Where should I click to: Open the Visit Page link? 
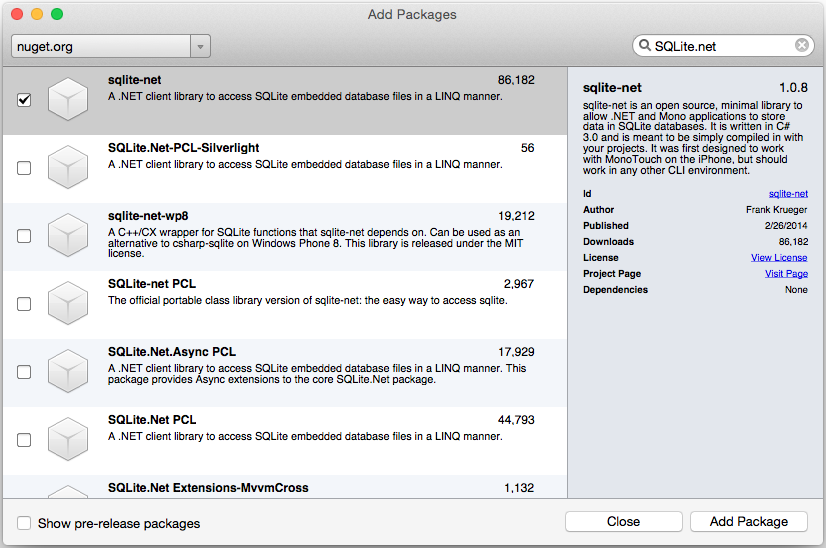(x=786, y=274)
